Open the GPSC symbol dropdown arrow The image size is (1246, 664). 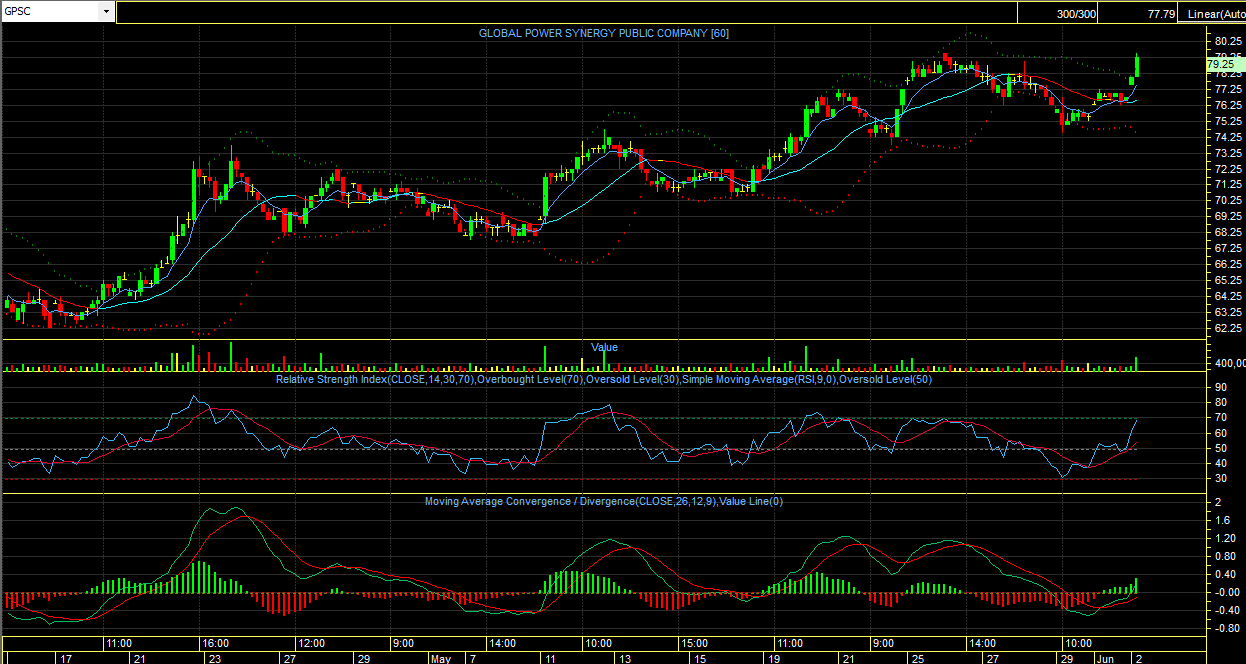[x=107, y=12]
